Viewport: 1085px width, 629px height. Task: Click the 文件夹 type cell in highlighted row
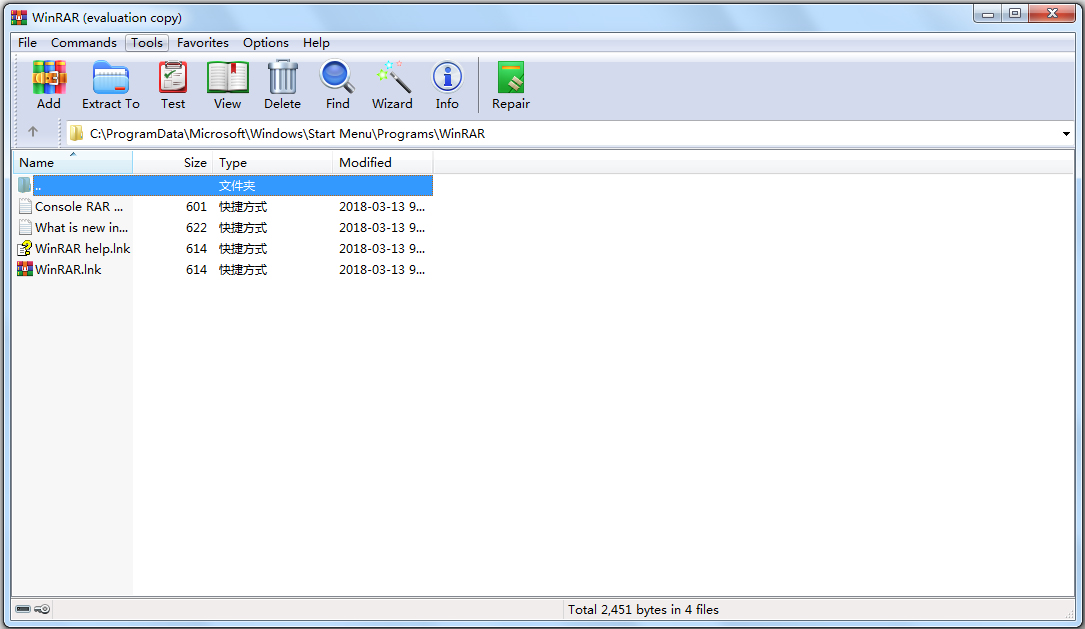coord(237,185)
